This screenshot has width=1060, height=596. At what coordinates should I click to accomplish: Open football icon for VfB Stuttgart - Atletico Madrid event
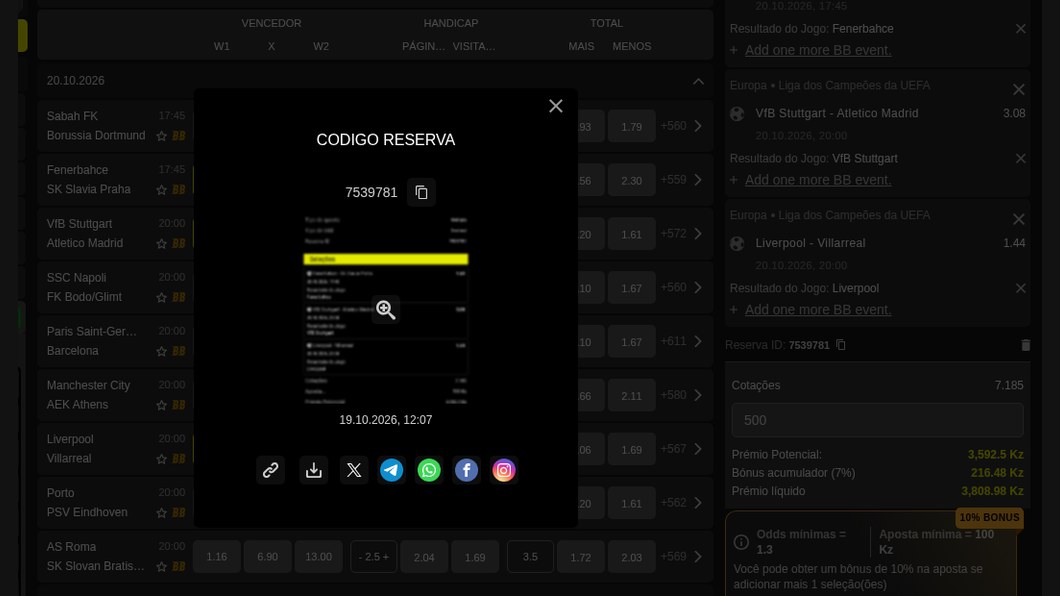tap(737, 114)
